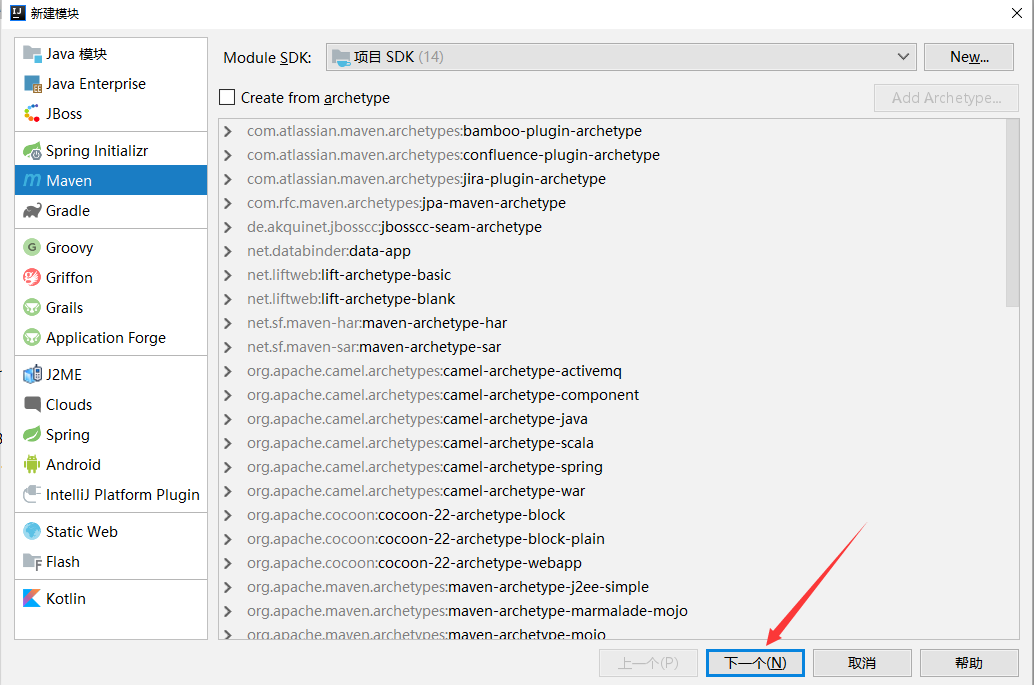Click the New... SDK button
Viewport: 1034px width, 685px height.
point(969,57)
